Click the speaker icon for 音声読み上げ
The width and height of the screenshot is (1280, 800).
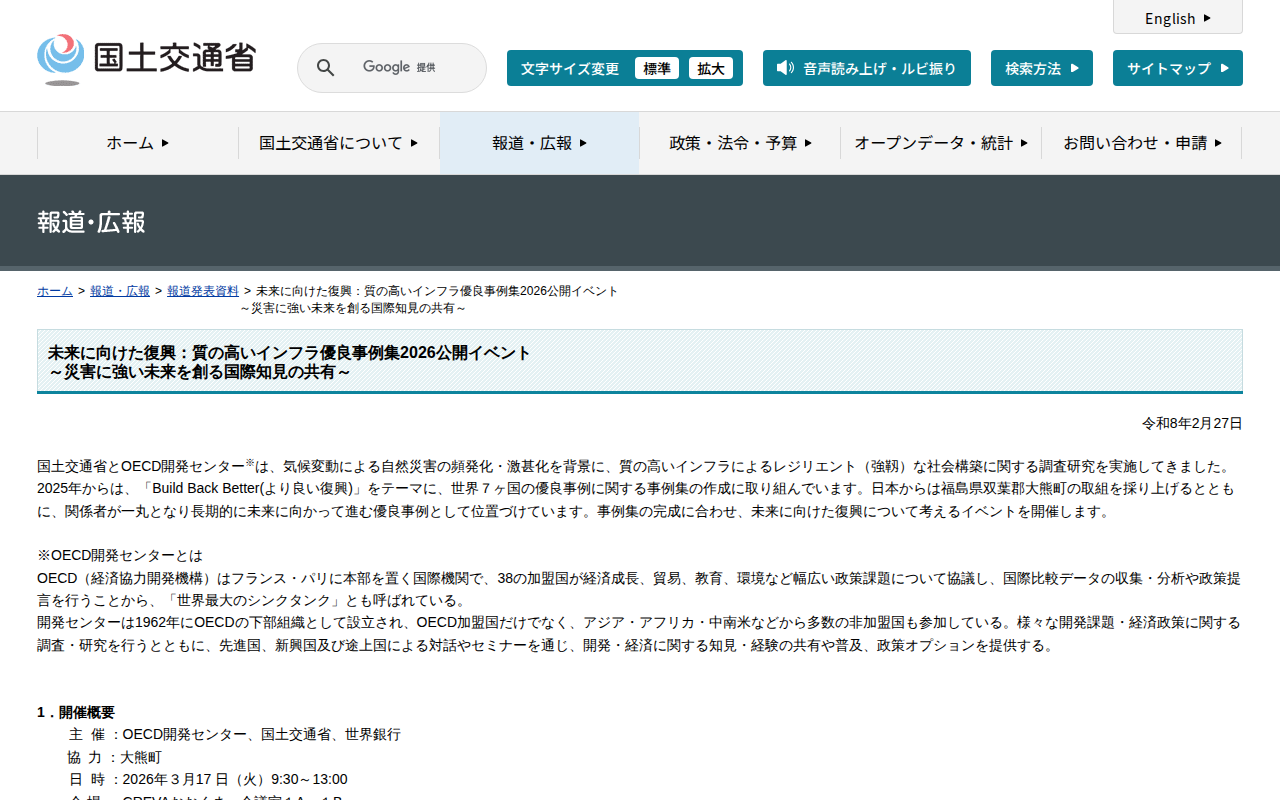click(785, 68)
